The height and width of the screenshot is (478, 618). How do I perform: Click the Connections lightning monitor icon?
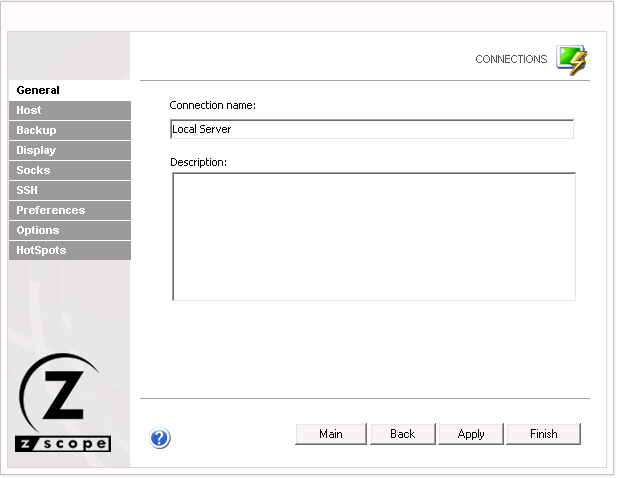571,60
